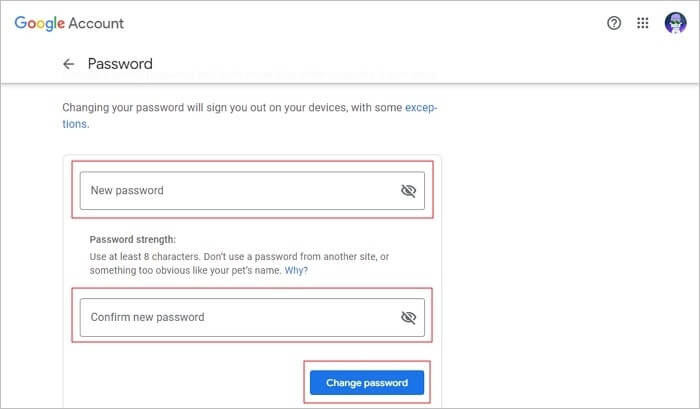Image resolution: width=700 pixels, height=409 pixels.
Task: Open the Google apps grid launcher
Action: pyautogui.click(x=643, y=23)
